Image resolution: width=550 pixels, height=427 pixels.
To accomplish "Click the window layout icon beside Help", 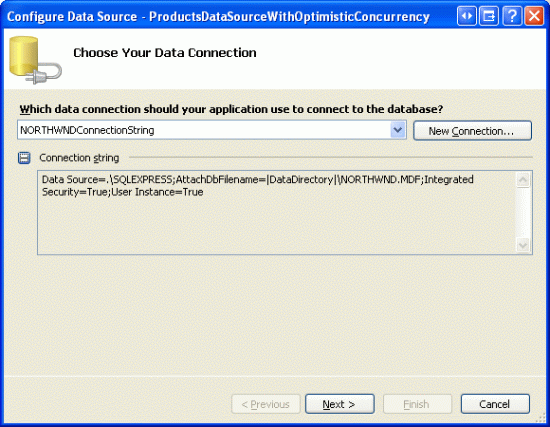I will (x=489, y=16).
